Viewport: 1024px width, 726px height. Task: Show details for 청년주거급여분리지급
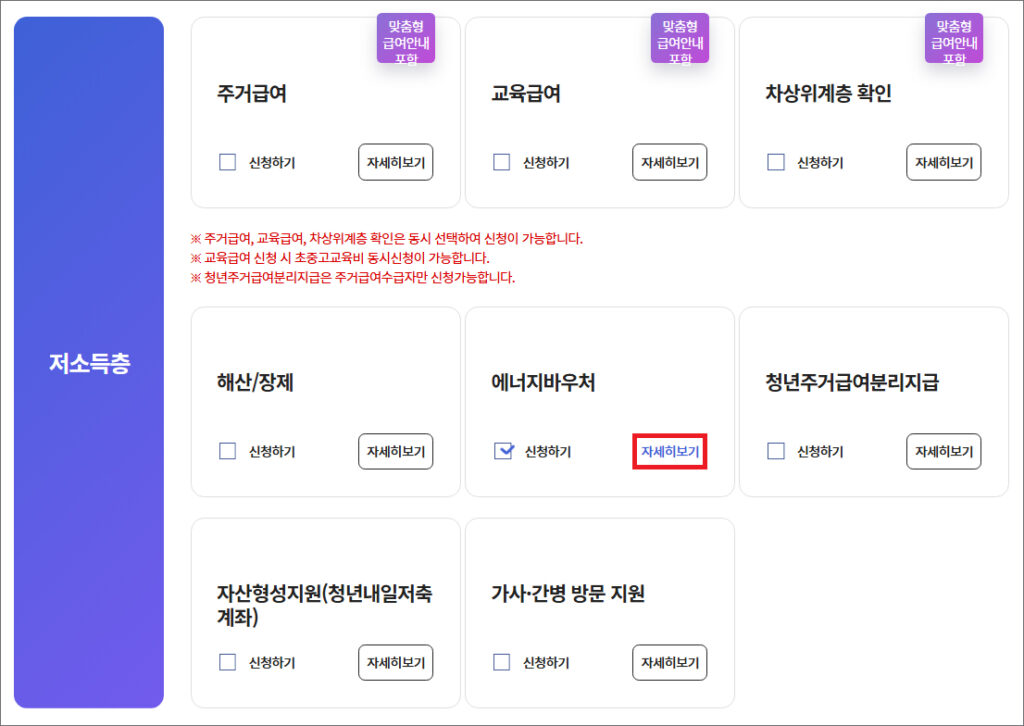[943, 451]
